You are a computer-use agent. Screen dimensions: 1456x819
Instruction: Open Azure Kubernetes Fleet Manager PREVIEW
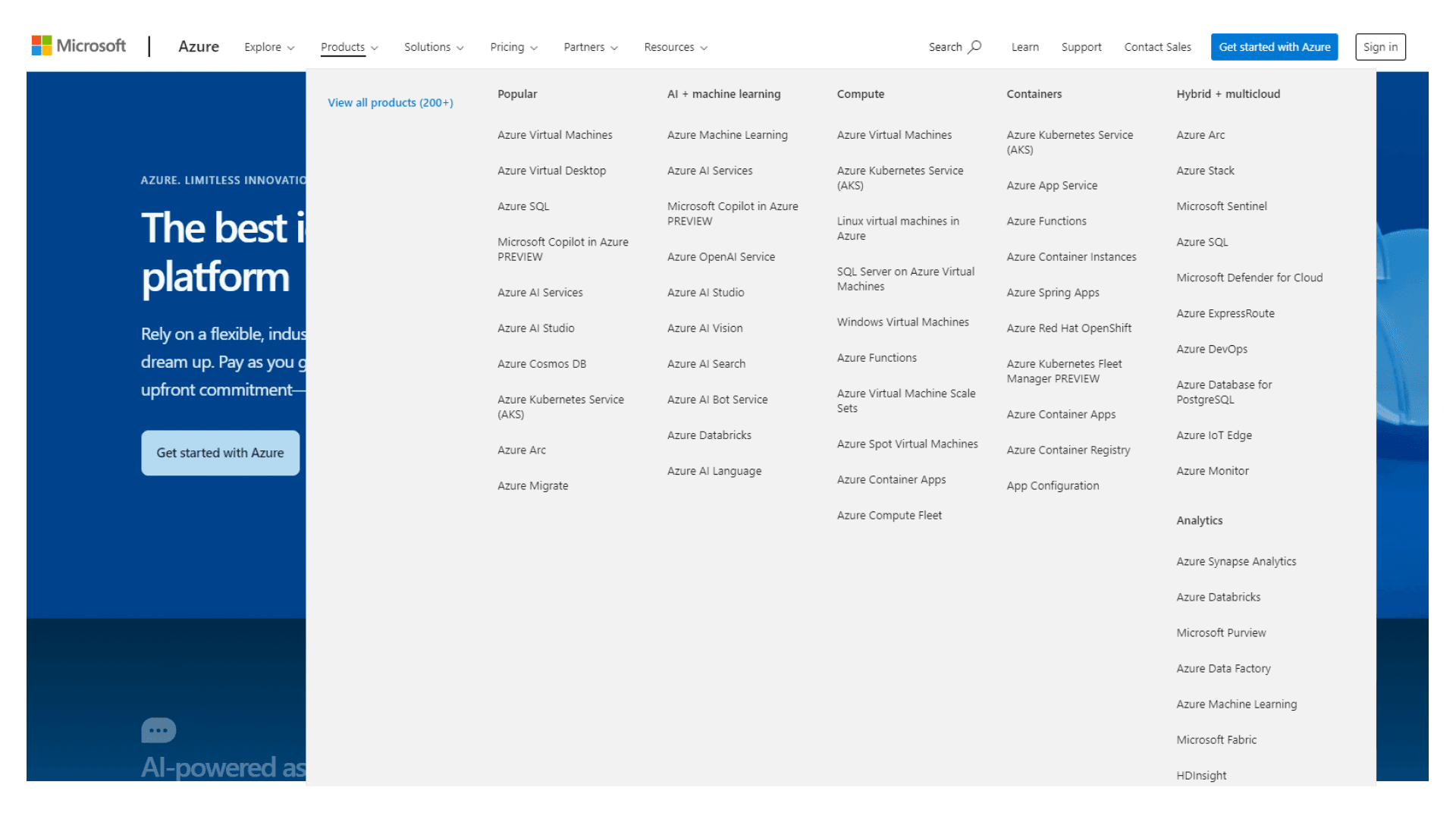click(x=1064, y=372)
